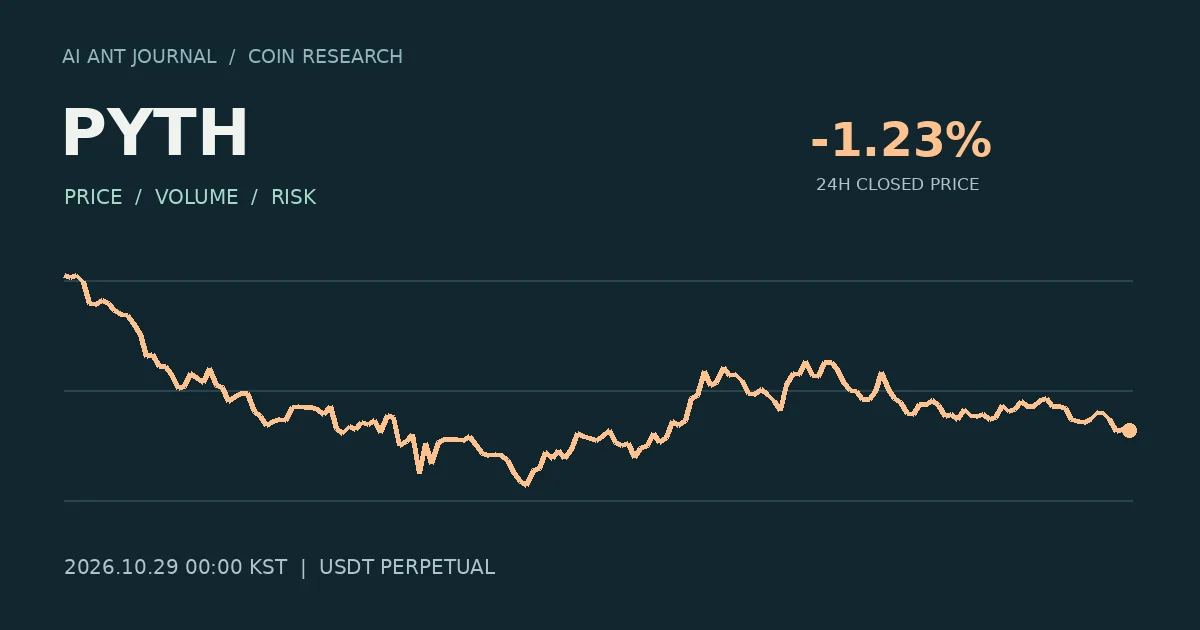Click the middle horizontal chart gridline
The width and height of the screenshot is (1200, 630).
pyautogui.click(x=598, y=391)
